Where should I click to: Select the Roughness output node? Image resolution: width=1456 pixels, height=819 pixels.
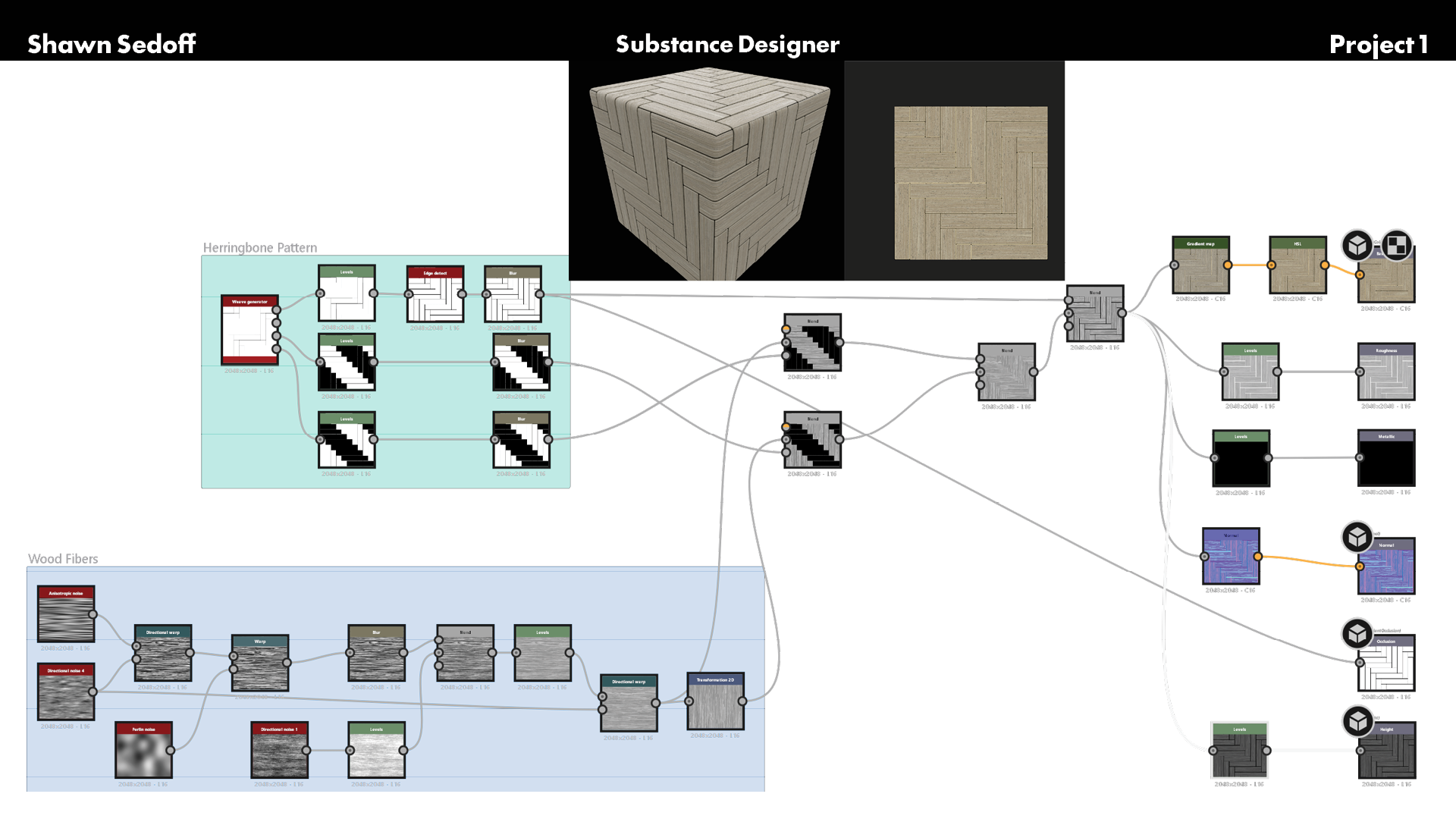point(1386,372)
